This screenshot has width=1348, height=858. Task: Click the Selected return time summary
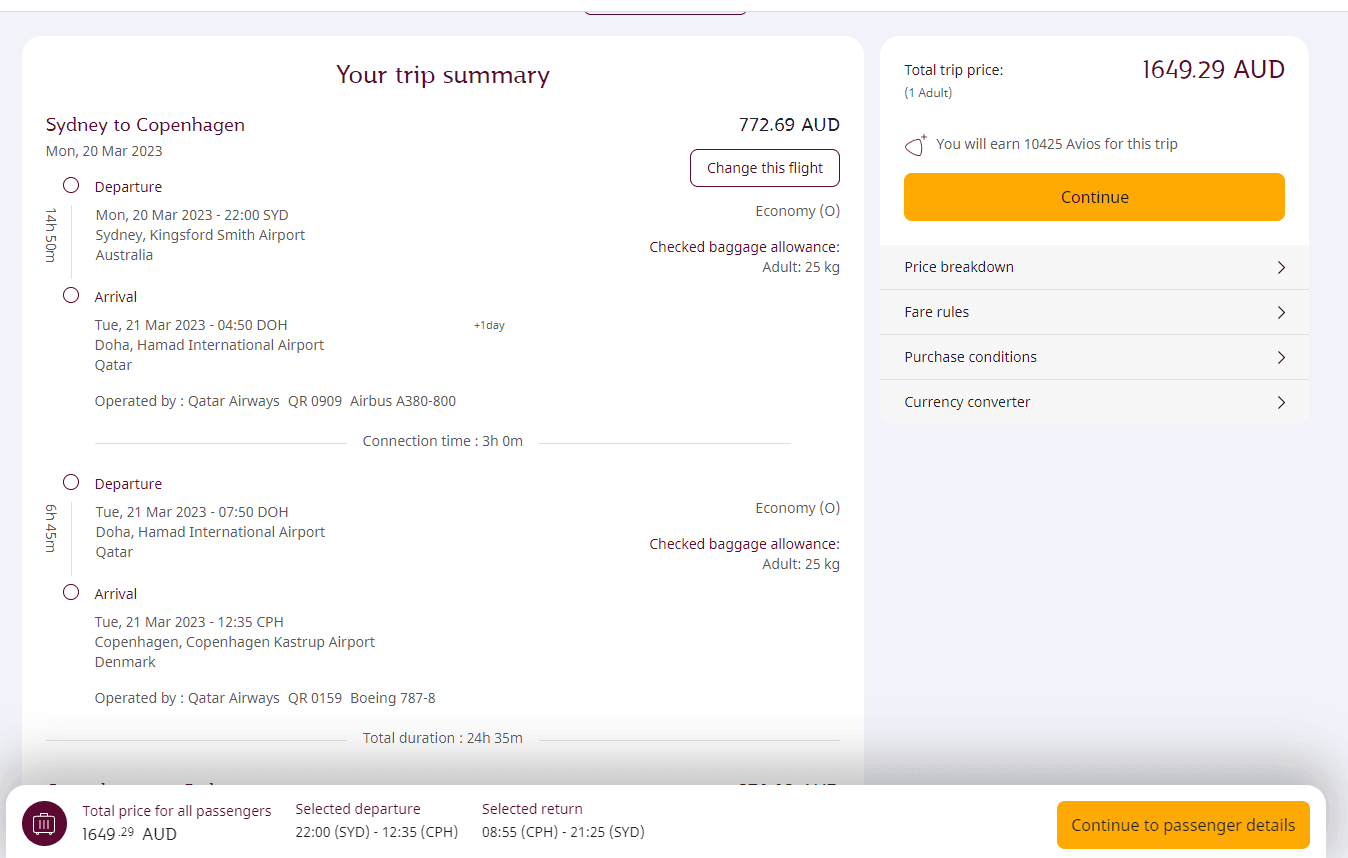[x=563, y=832]
